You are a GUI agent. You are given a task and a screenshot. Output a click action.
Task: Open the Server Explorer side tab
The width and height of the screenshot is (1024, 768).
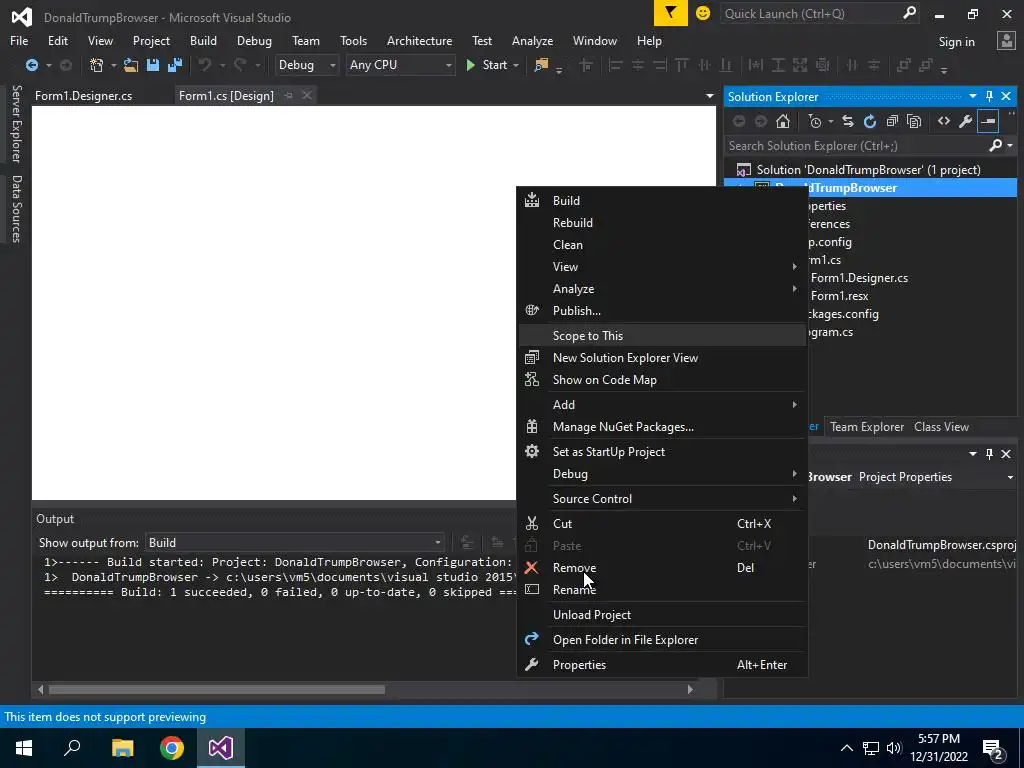pos(16,123)
